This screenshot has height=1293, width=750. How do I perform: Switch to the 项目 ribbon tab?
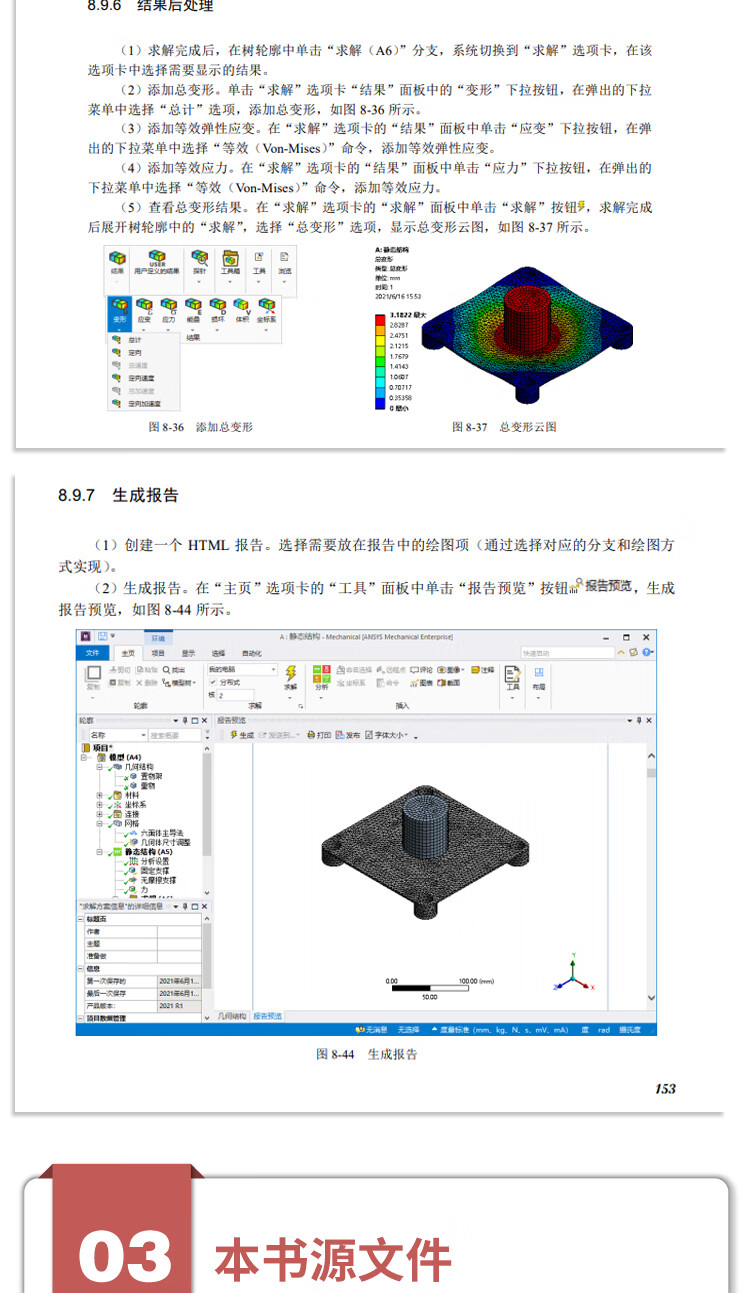tap(158, 653)
